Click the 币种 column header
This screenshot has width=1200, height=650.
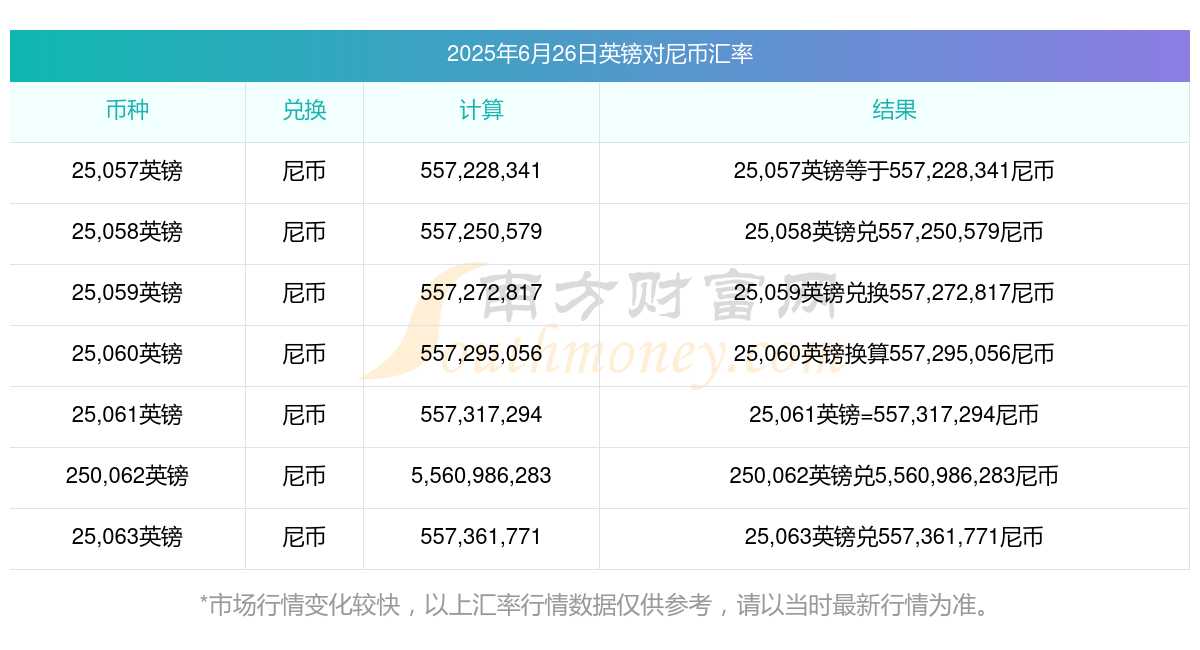[x=127, y=110]
